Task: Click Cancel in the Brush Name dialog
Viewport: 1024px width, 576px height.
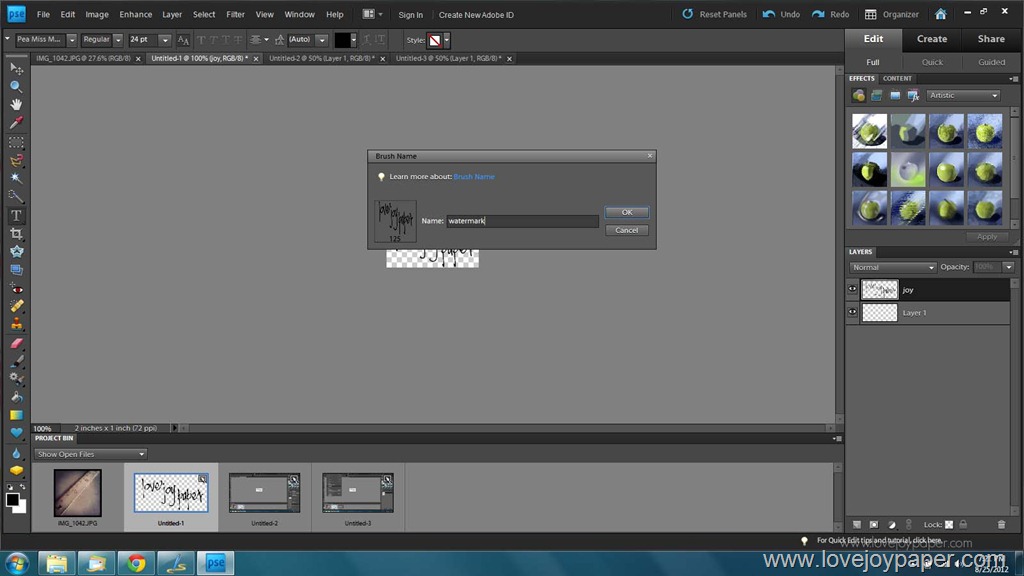Action: [x=626, y=230]
